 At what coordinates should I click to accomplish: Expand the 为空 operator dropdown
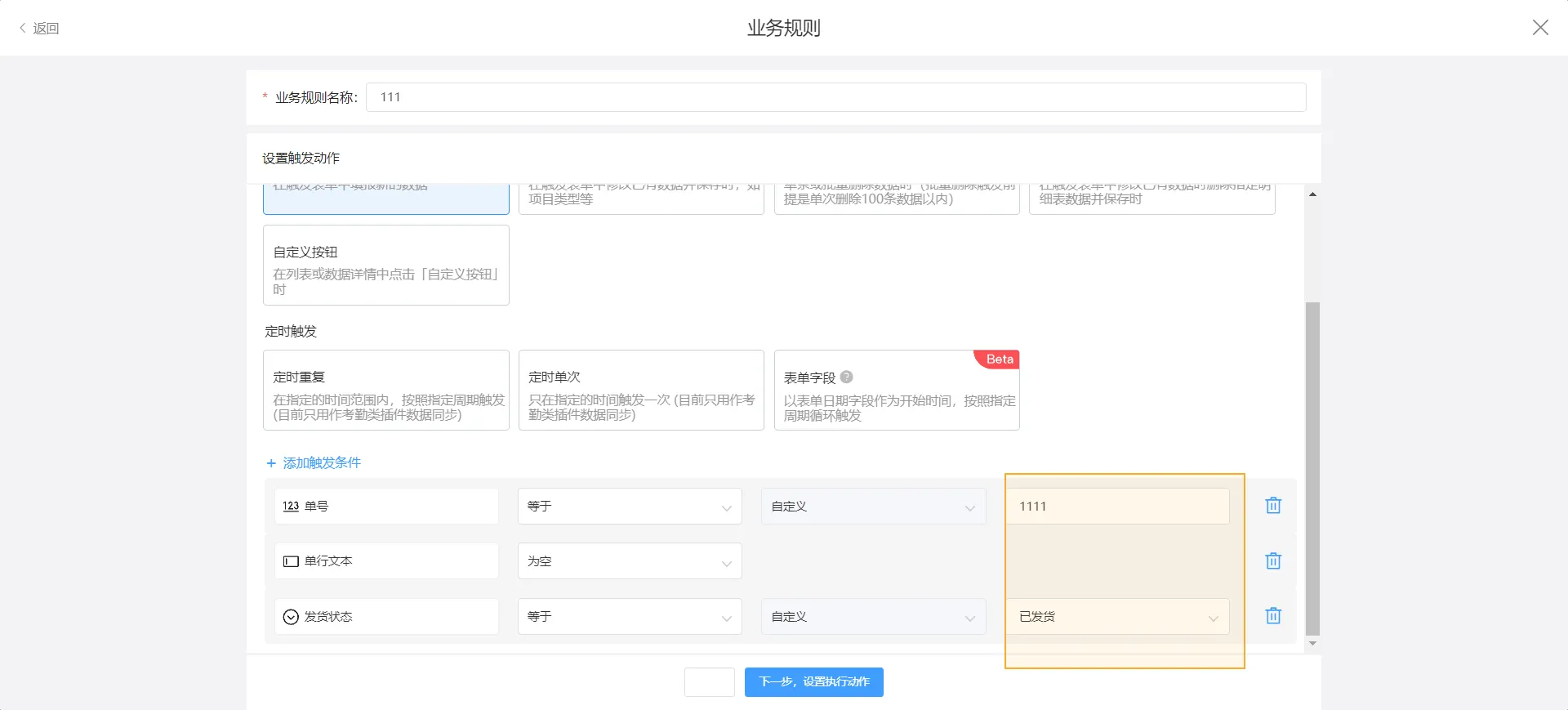[x=629, y=561]
